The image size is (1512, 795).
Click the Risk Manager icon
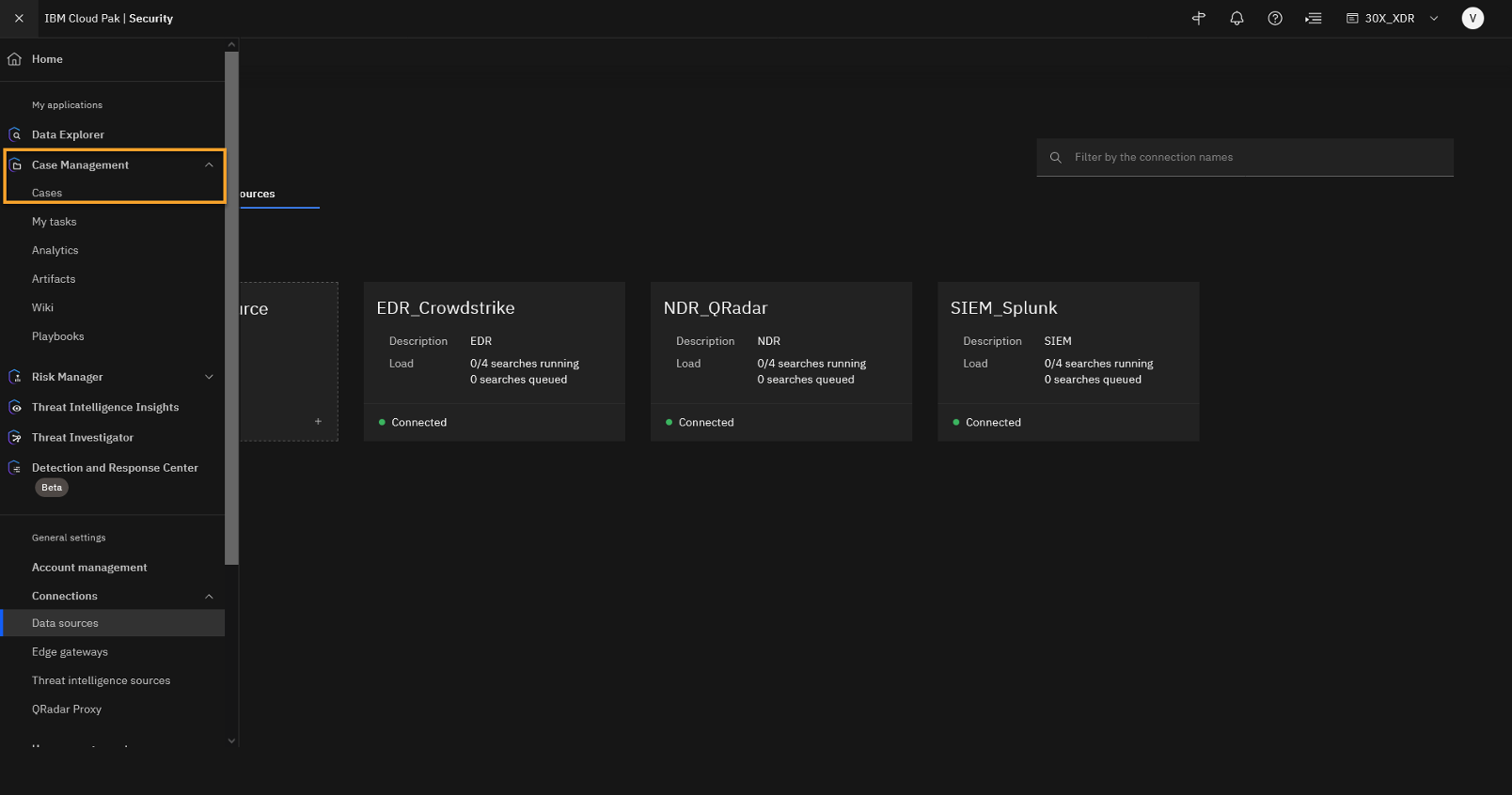(x=15, y=377)
